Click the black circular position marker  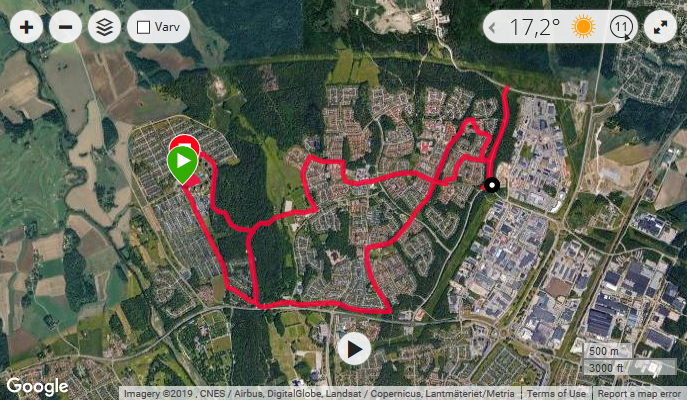pos(492,185)
